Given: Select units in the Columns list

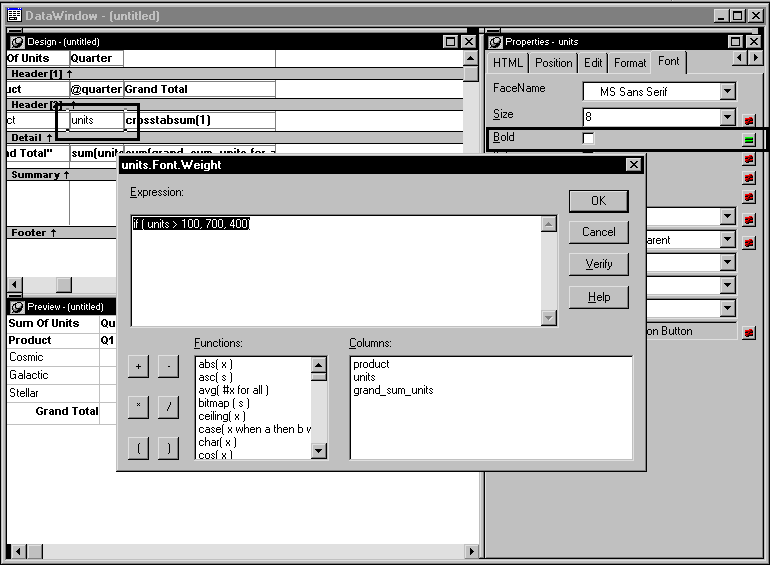Looking at the screenshot, I should pyautogui.click(x=364, y=377).
